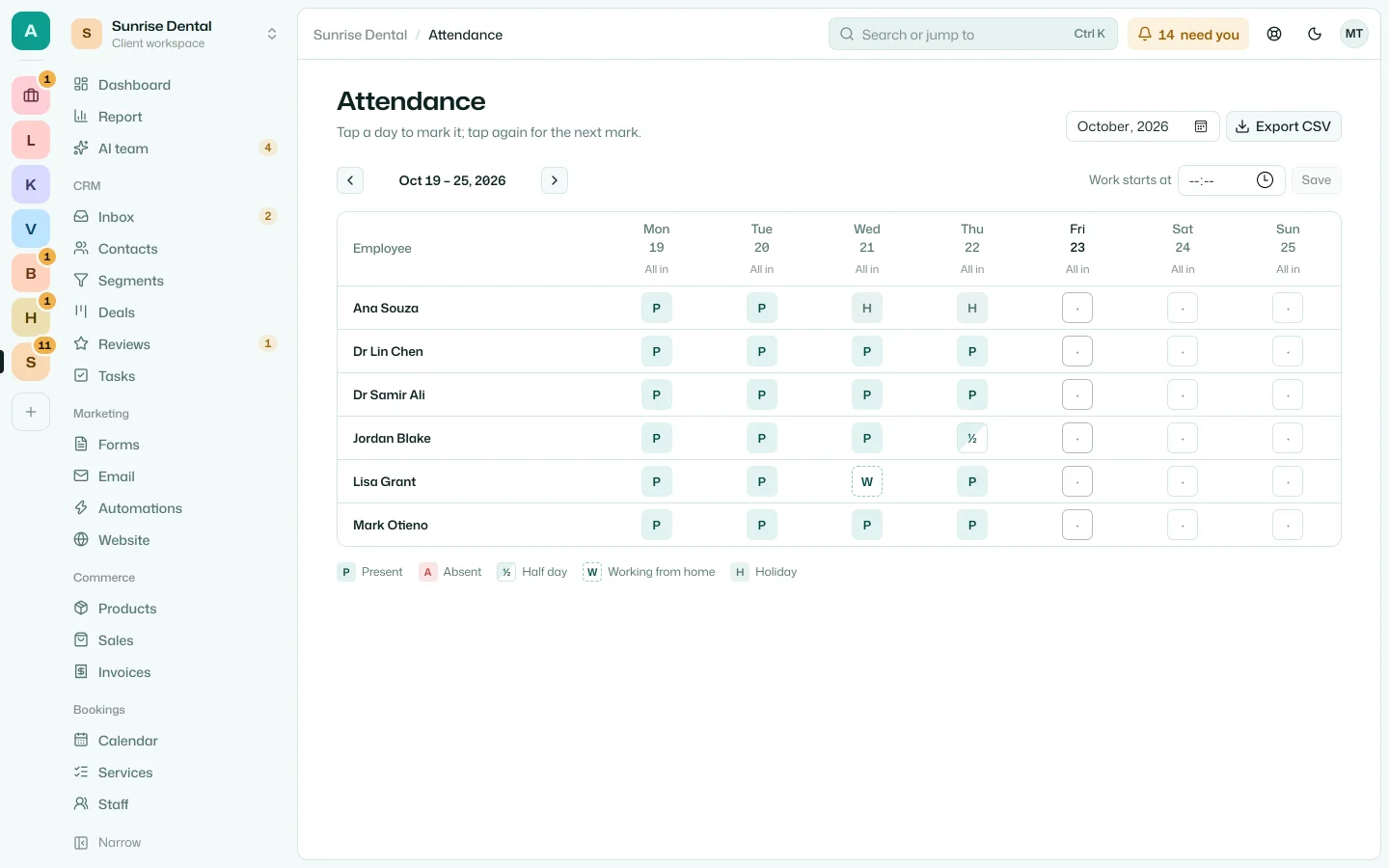Toggle Ana Souza's Monday 19 attendance mark
This screenshot has height=868, width=1389.
[x=657, y=308]
